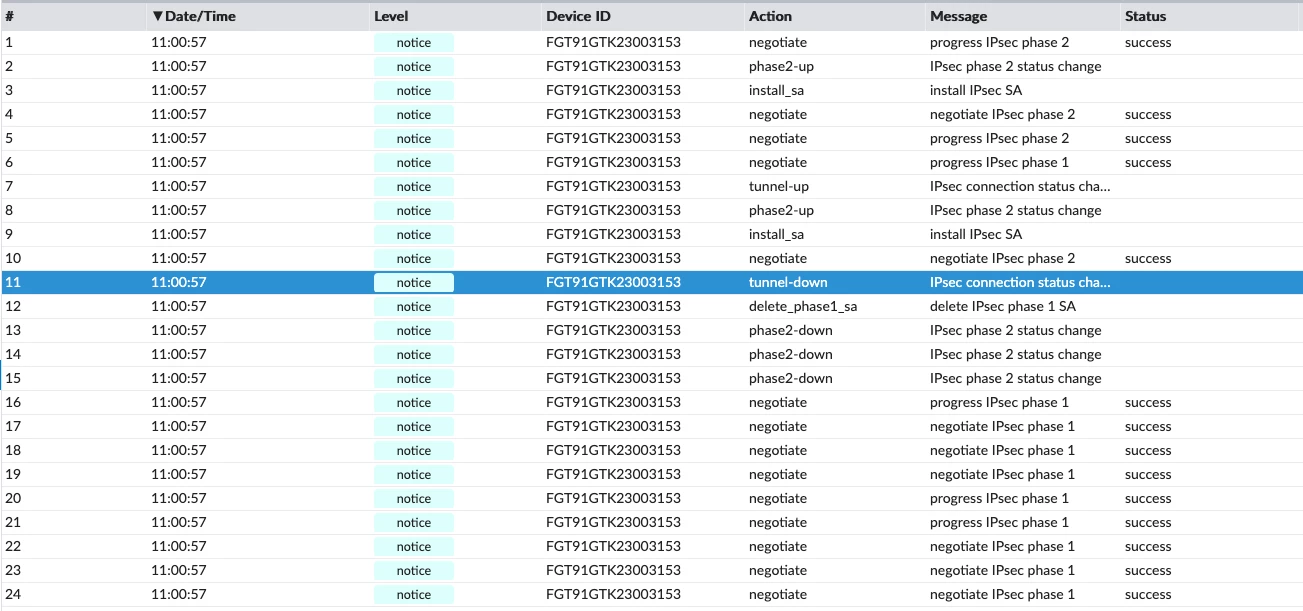Sort by the Date/Time column header
1303x611 pixels.
point(194,16)
